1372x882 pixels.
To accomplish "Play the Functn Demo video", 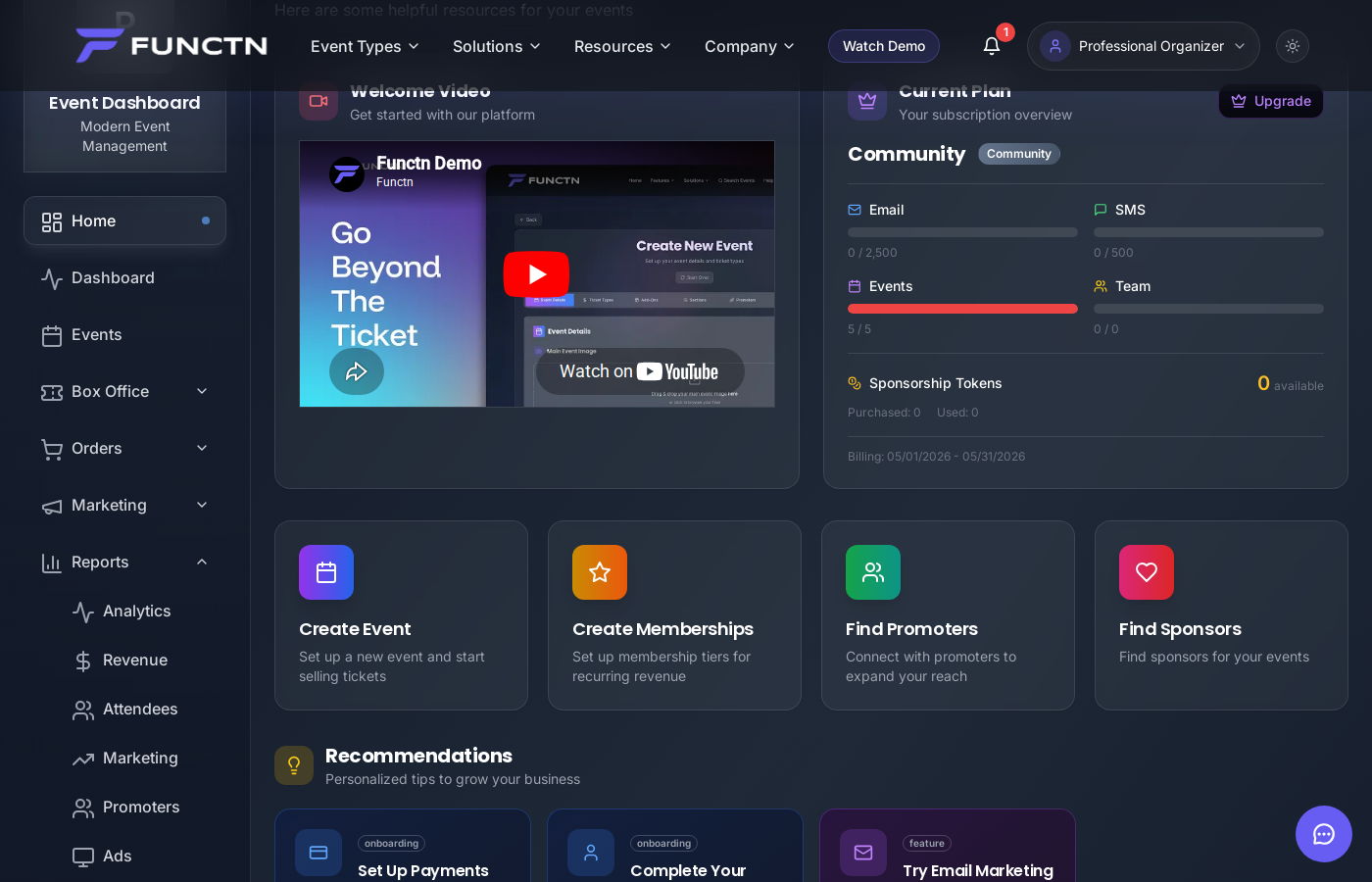I will click(x=536, y=274).
